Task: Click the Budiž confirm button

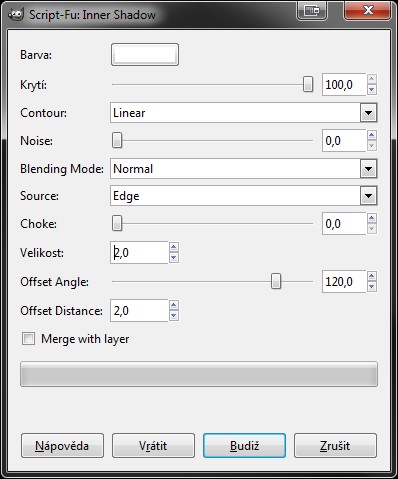Action: pos(244,446)
